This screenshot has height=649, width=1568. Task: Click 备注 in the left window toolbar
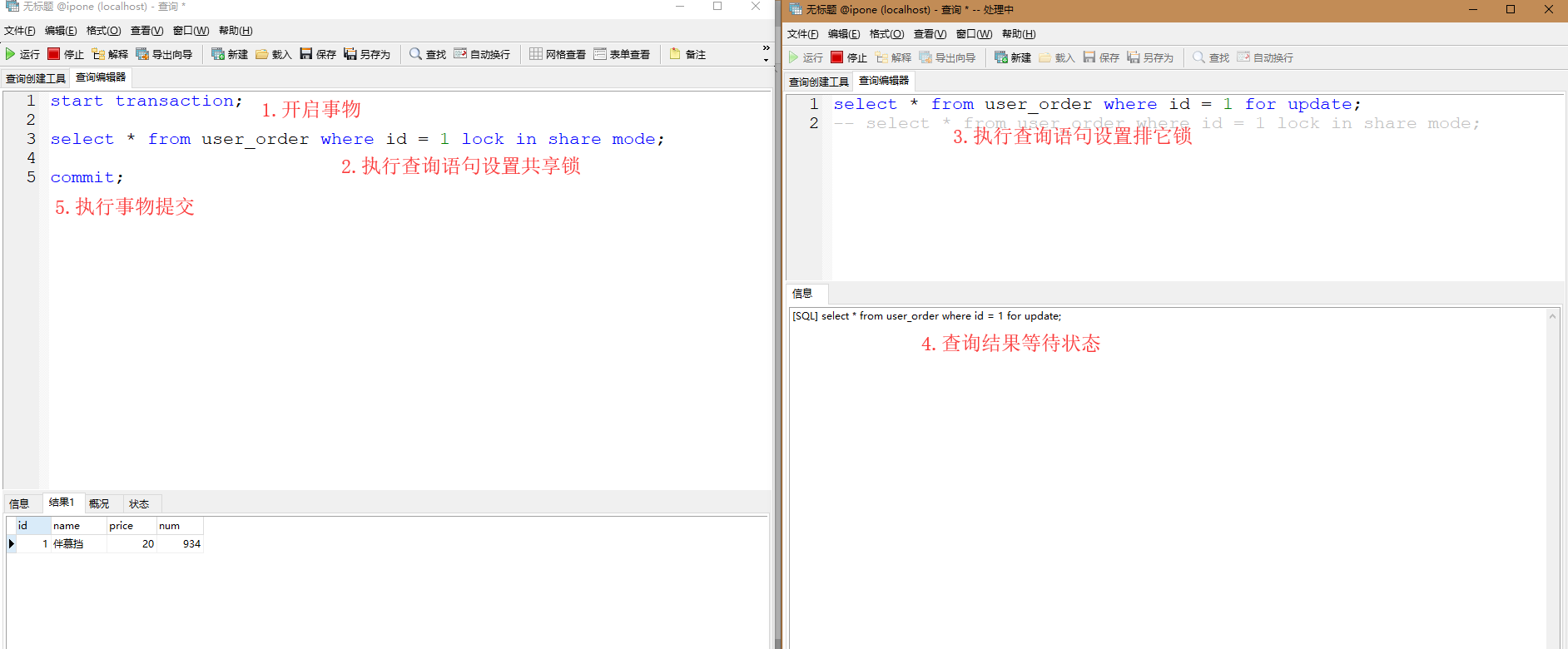[687, 54]
